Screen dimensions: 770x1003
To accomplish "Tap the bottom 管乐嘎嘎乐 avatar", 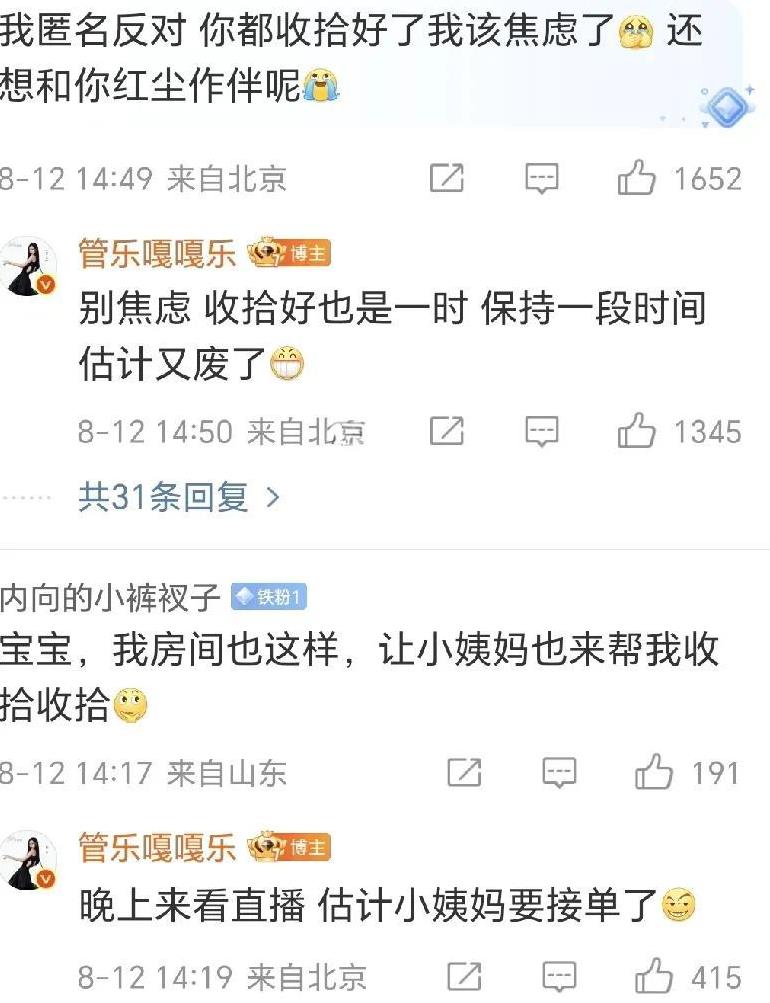I will [x=28, y=860].
